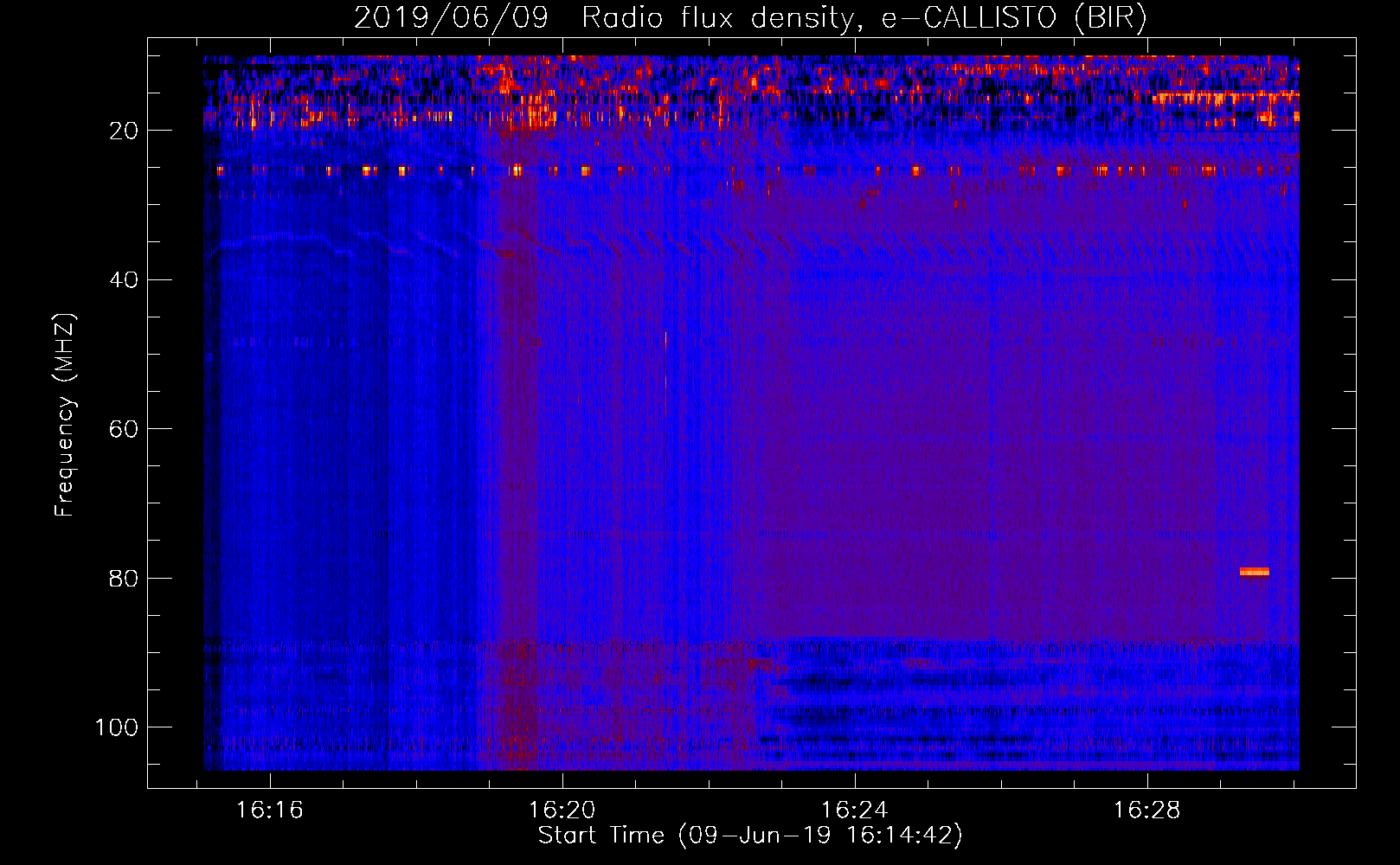Click the x-axis time label '16:16'
The width and height of the screenshot is (1400, 865).
(x=270, y=811)
